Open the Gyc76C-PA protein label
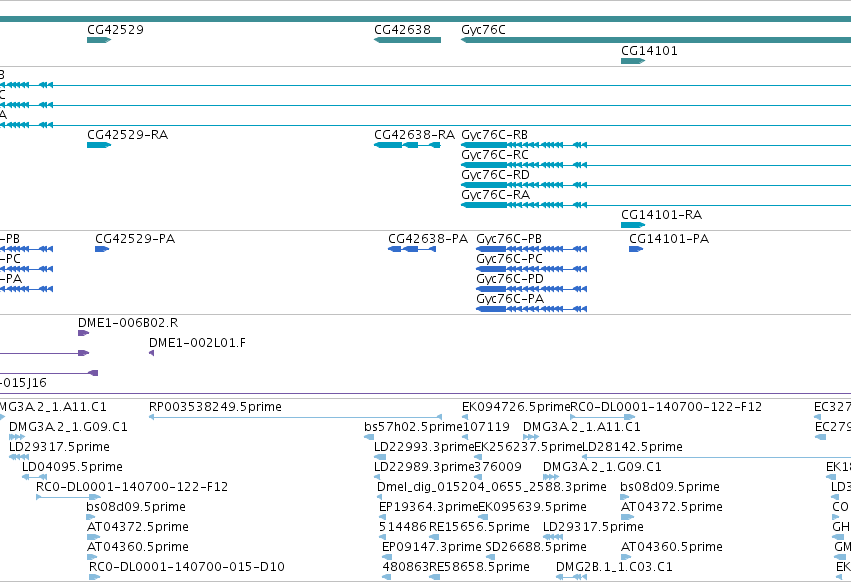Viewport: 851px width, 582px height. (x=510, y=299)
